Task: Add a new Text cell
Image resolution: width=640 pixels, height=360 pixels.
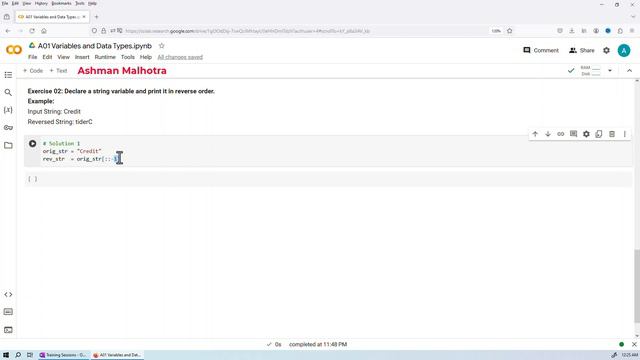Action: click(x=58, y=71)
